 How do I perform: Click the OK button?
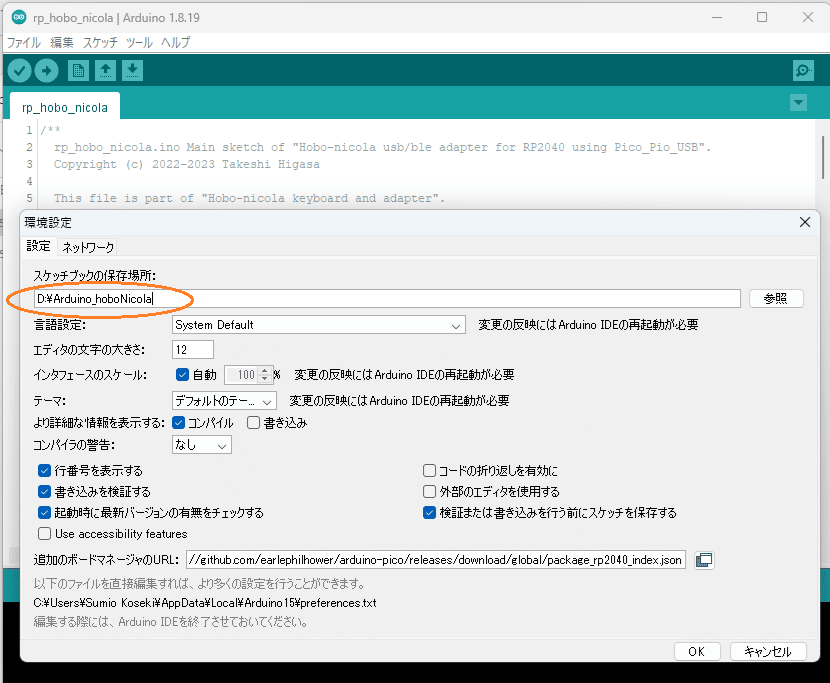pos(697,651)
